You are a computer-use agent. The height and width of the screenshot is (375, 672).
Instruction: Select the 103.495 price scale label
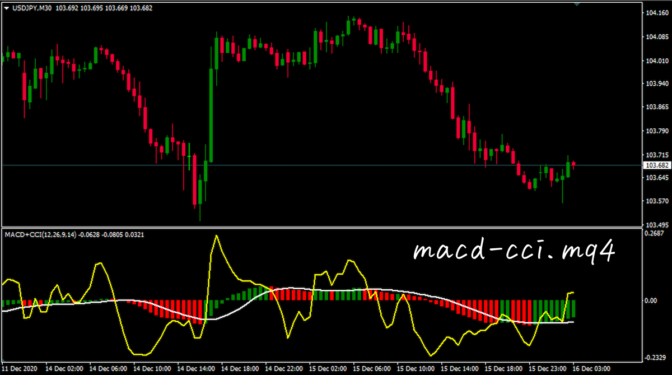(x=657, y=225)
